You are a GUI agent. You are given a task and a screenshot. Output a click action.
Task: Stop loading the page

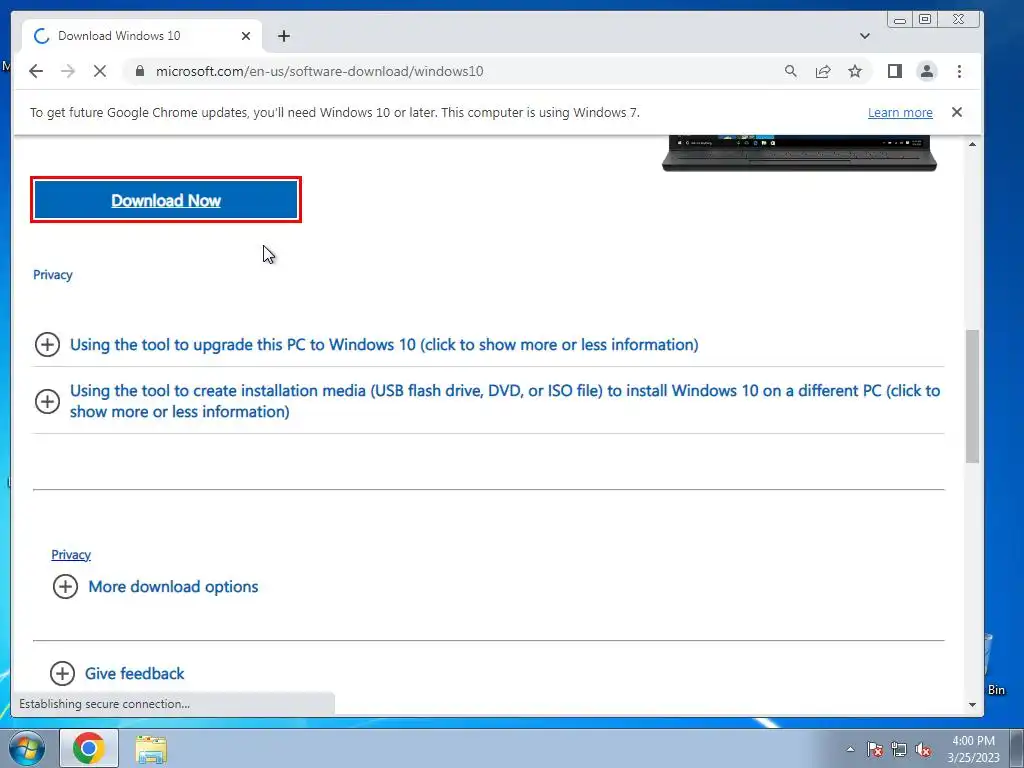point(100,71)
